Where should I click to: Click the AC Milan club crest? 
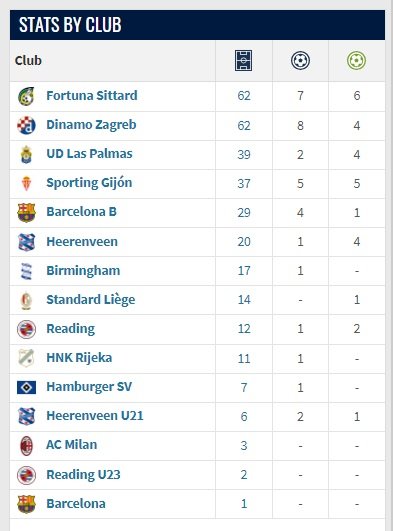click(x=26, y=445)
